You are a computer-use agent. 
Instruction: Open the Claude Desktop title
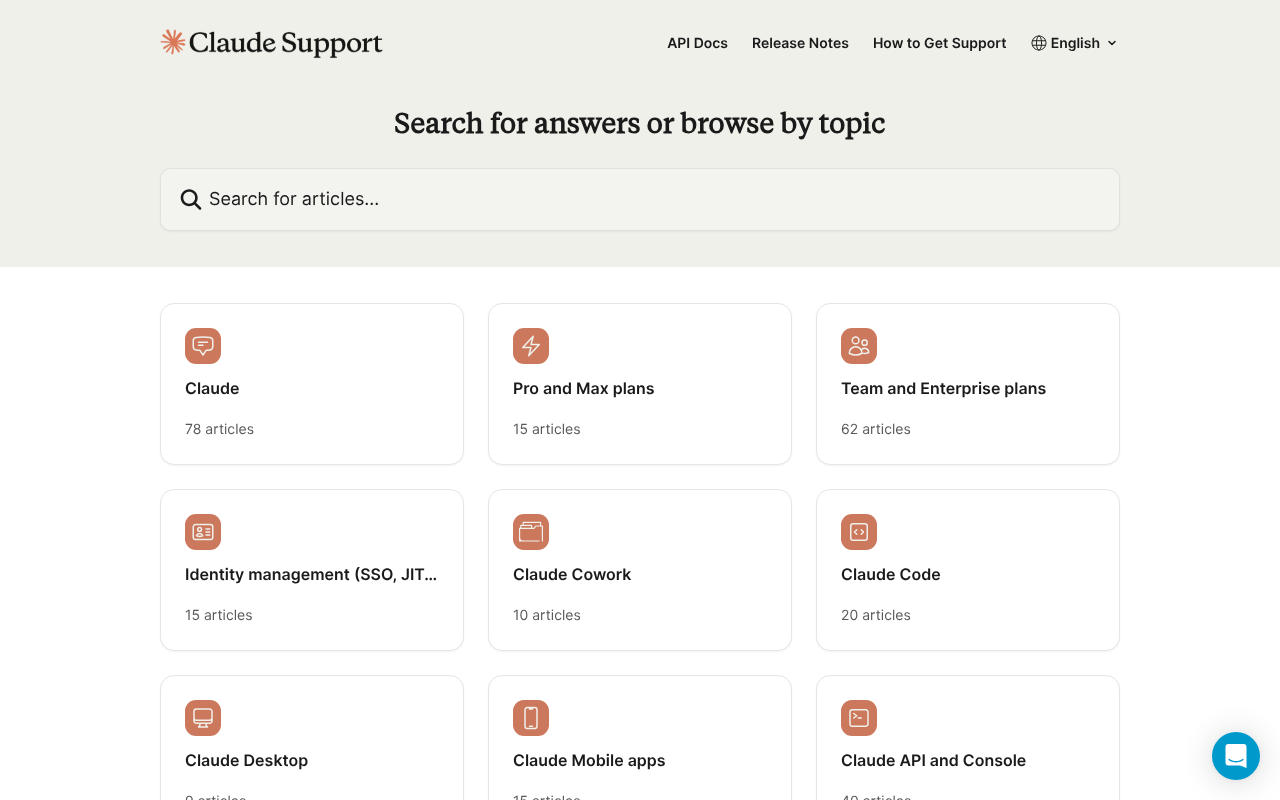[x=247, y=760]
